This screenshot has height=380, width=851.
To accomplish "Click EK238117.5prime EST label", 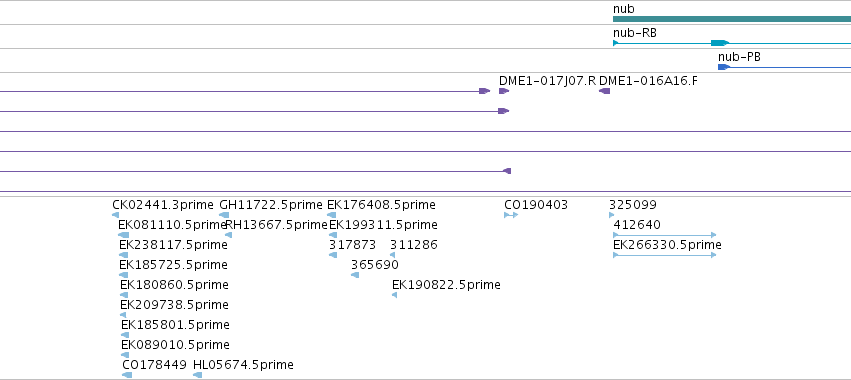I will pyautogui.click(x=173, y=245).
